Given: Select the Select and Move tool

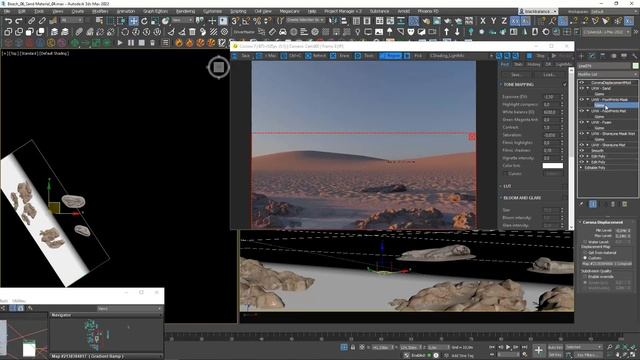Looking at the screenshot, I should 133,21.
